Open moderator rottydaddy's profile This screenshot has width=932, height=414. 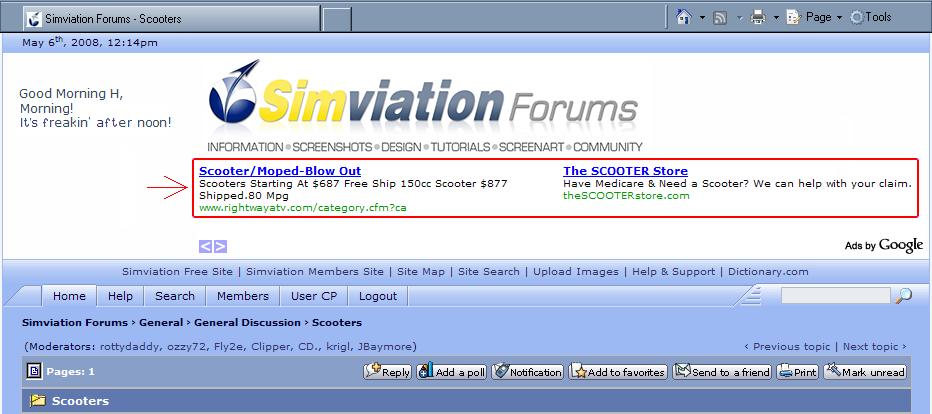point(130,346)
